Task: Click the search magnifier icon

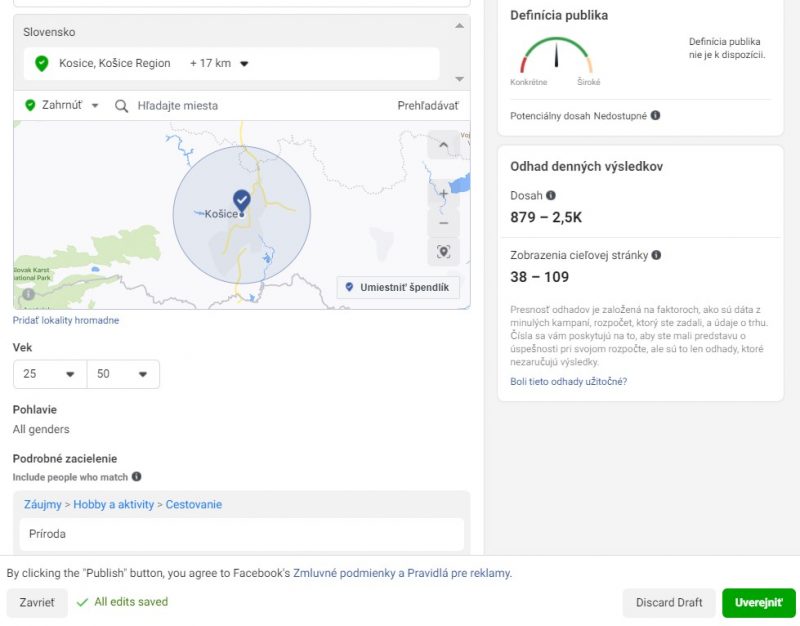Action: 121,106
